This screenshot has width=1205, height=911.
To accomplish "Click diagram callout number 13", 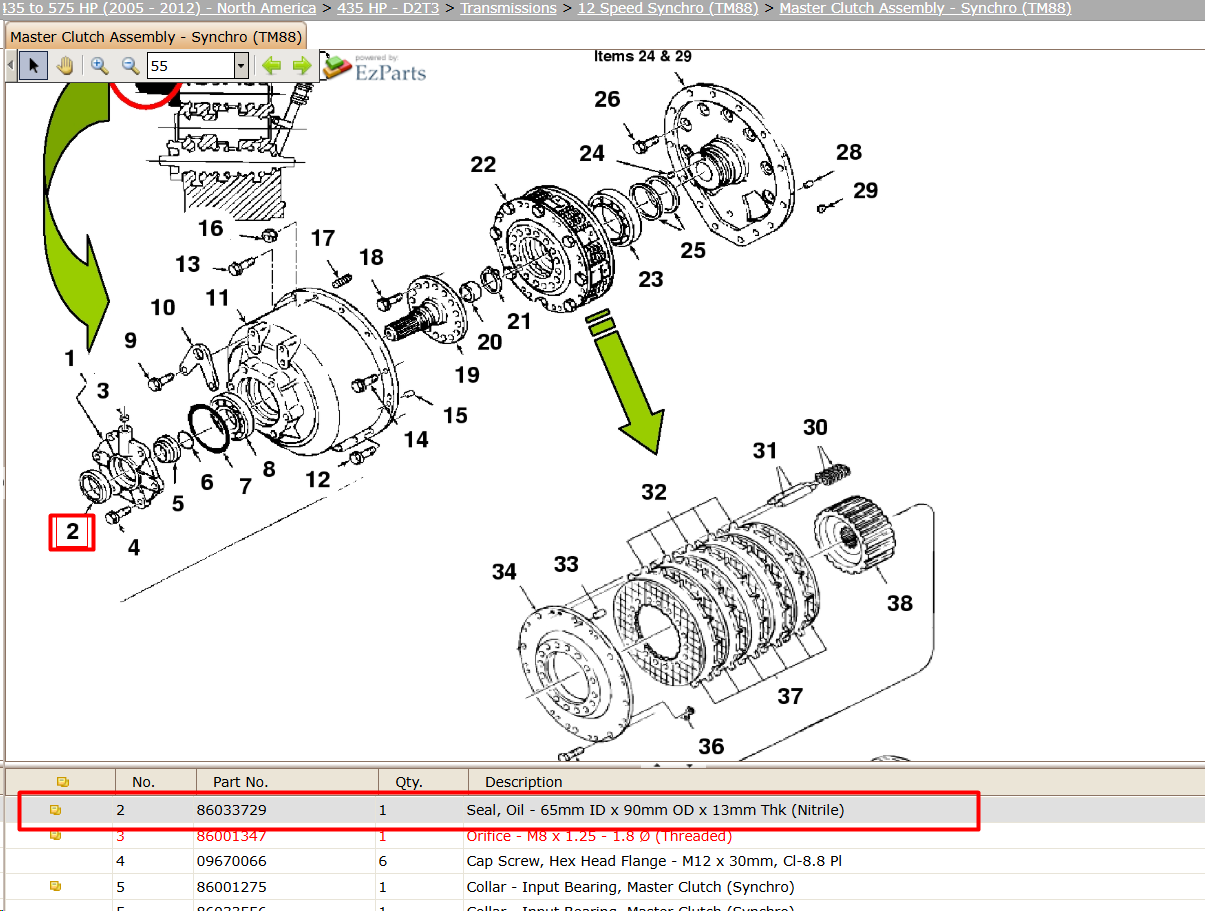I will pos(188,264).
